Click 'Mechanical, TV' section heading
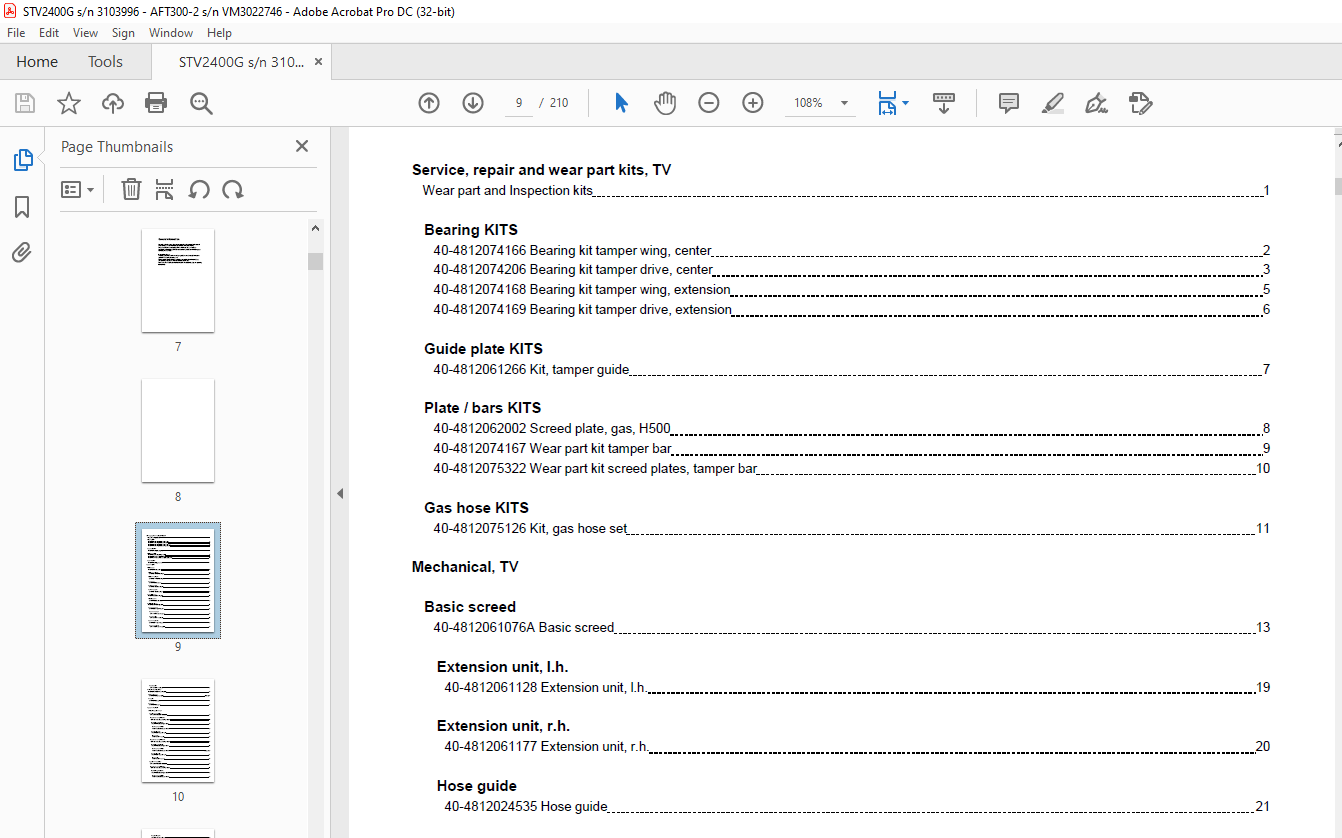This screenshot has width=1342, height=838. pos(465,567)
